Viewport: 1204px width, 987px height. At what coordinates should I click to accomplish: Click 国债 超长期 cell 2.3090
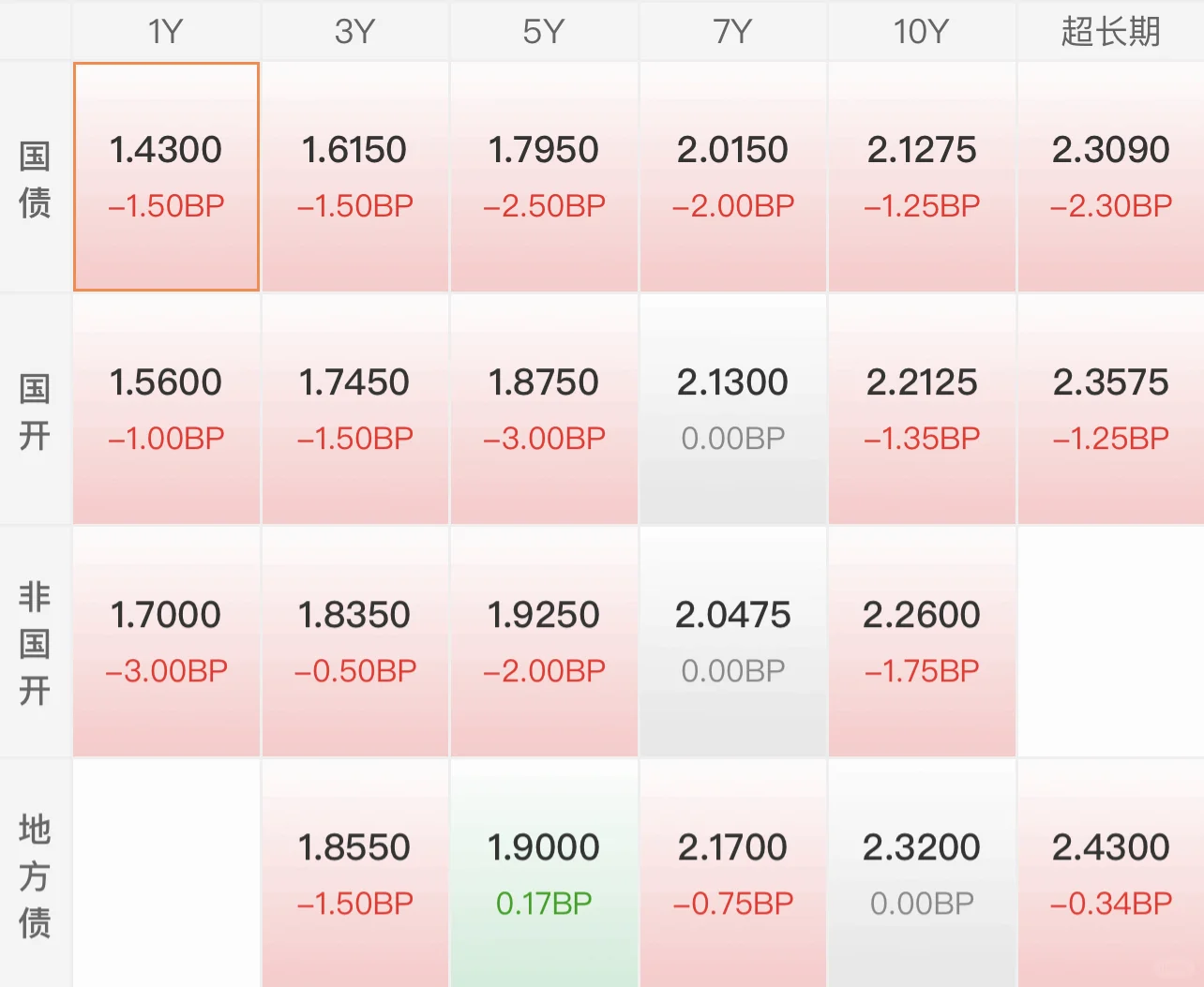point(1111,176)
